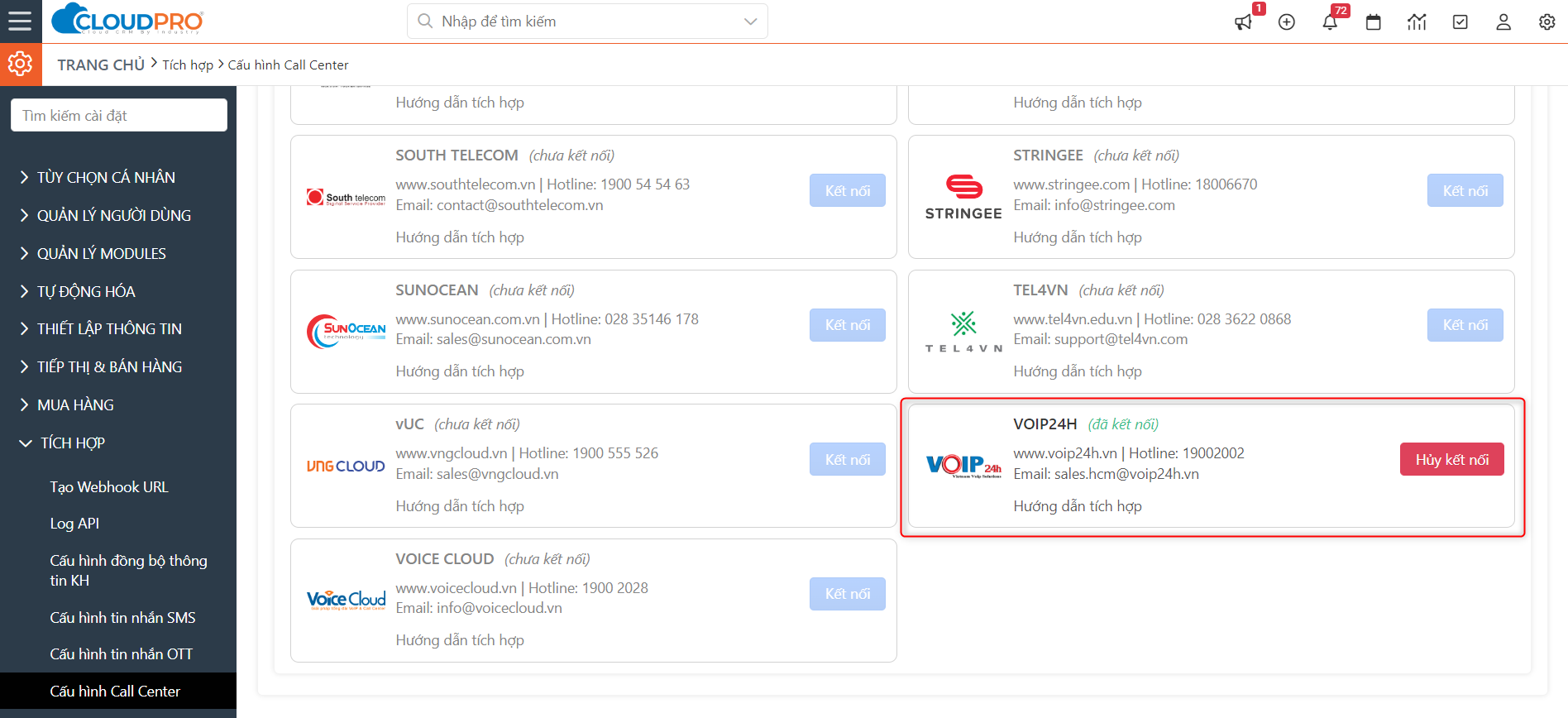Screen dimensions: 1568x718
Task: Open the announcements megaphone icon
Action: click(1243, 22)
